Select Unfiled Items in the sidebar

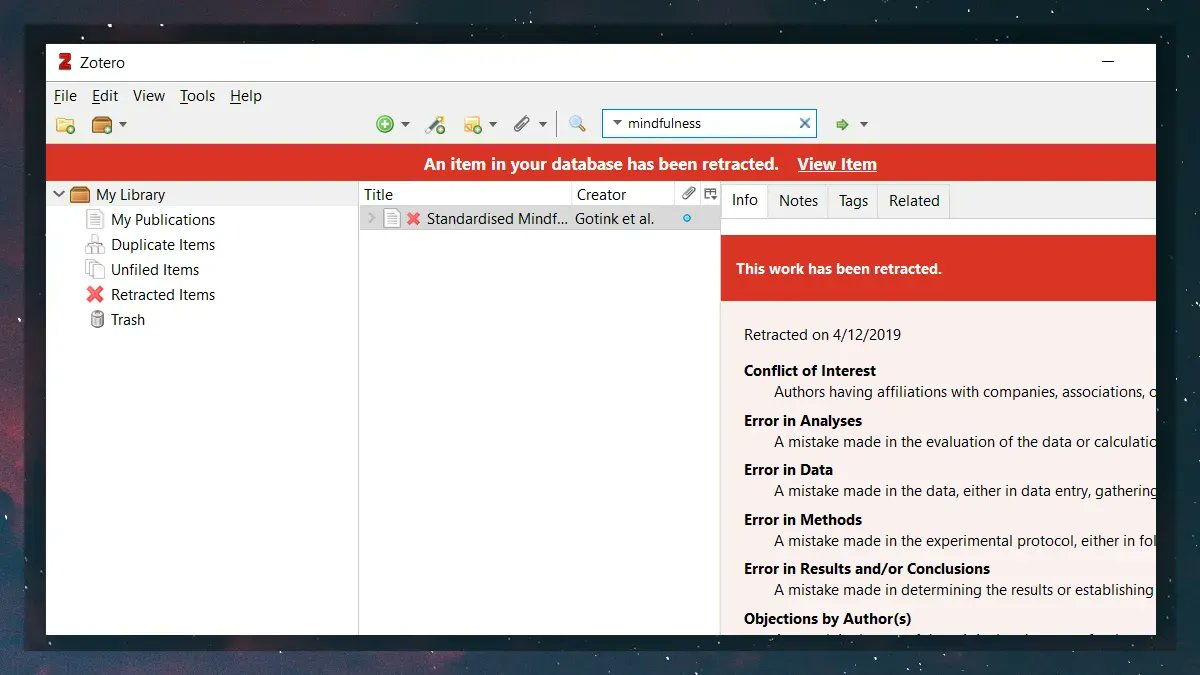[x=153, y=269]
